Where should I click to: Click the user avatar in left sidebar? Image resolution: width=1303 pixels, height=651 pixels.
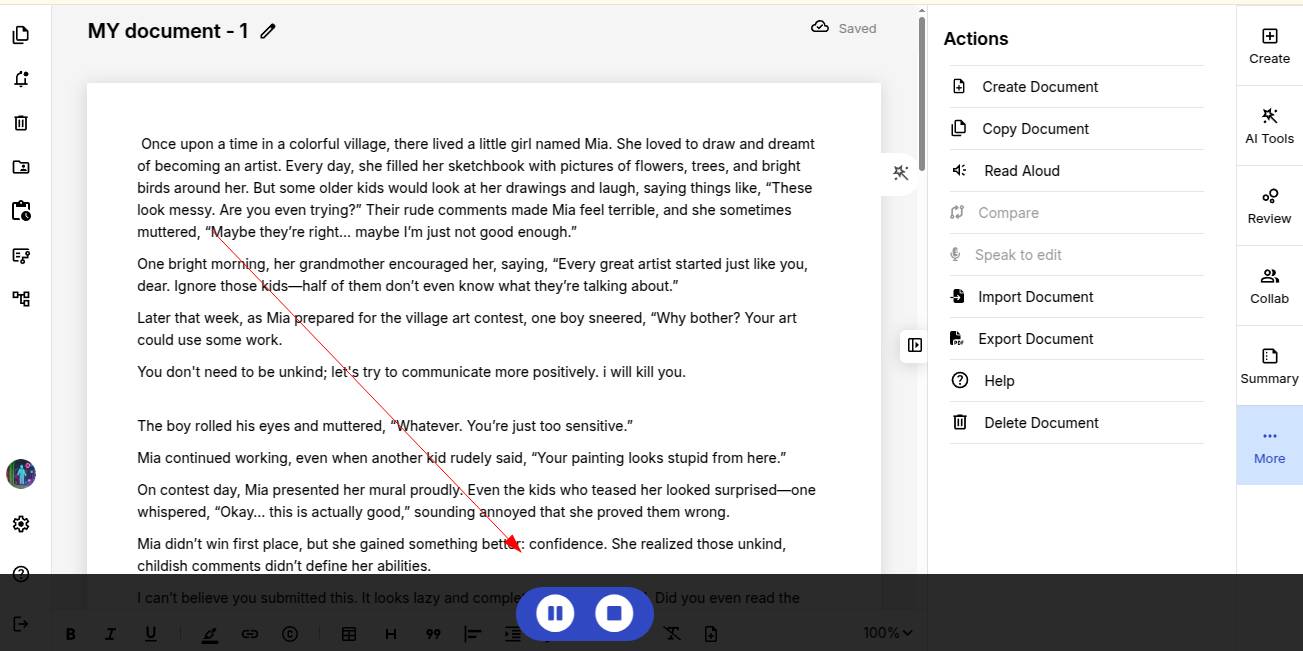(21, 474)
